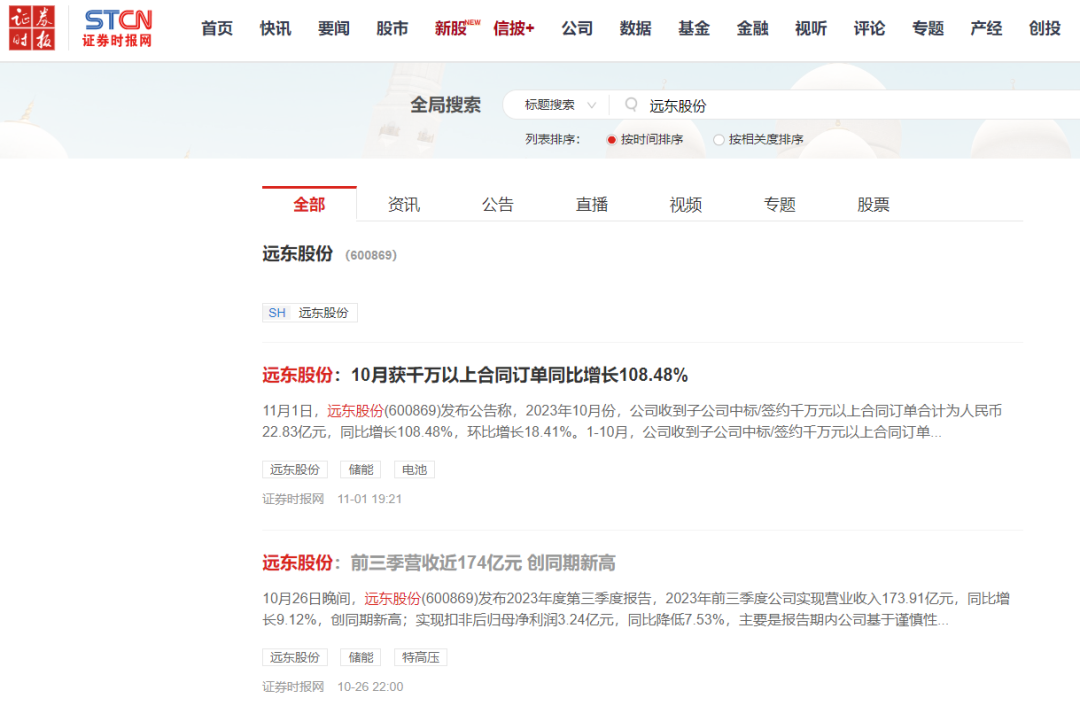The image size is (1080, 706).
Task: Open the 标题搜索 dropdown
Action: point(559,105)
